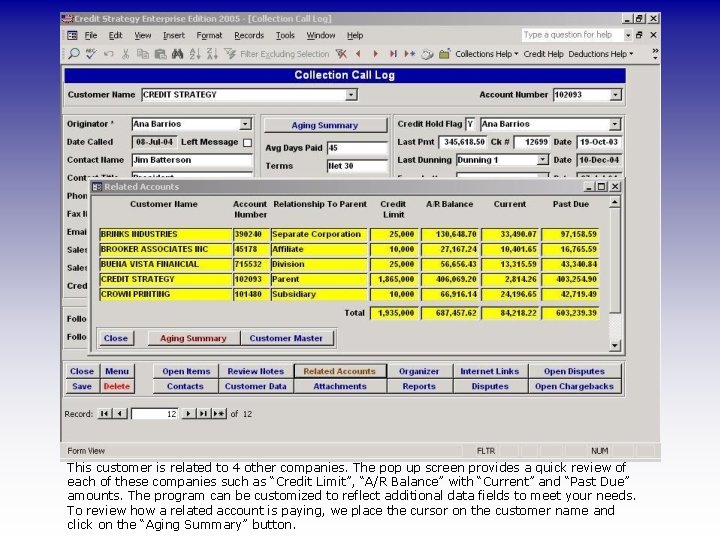Click Close button in Related Accounts popup
This screenshot has width=720, height=540.
point(116,338)
